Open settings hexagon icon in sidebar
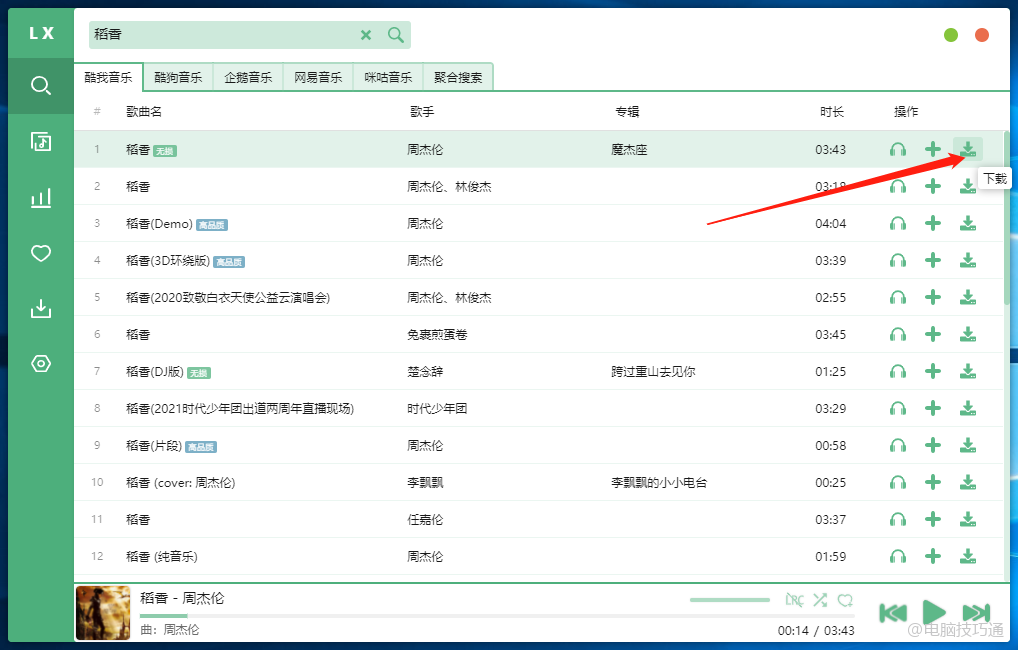The image size is (1018, 650). point(40,363)
